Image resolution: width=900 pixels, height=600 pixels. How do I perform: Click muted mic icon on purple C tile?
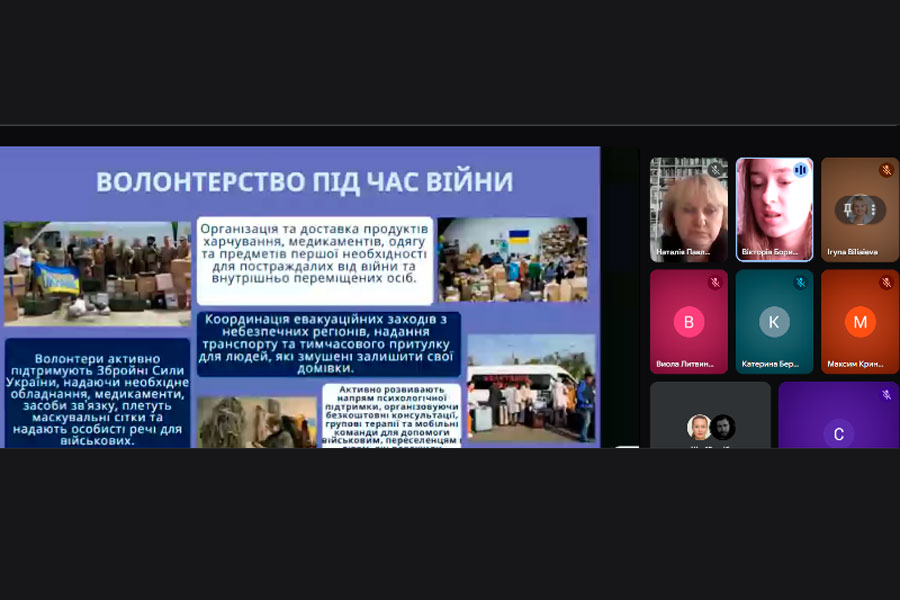[x=886, y=394]
